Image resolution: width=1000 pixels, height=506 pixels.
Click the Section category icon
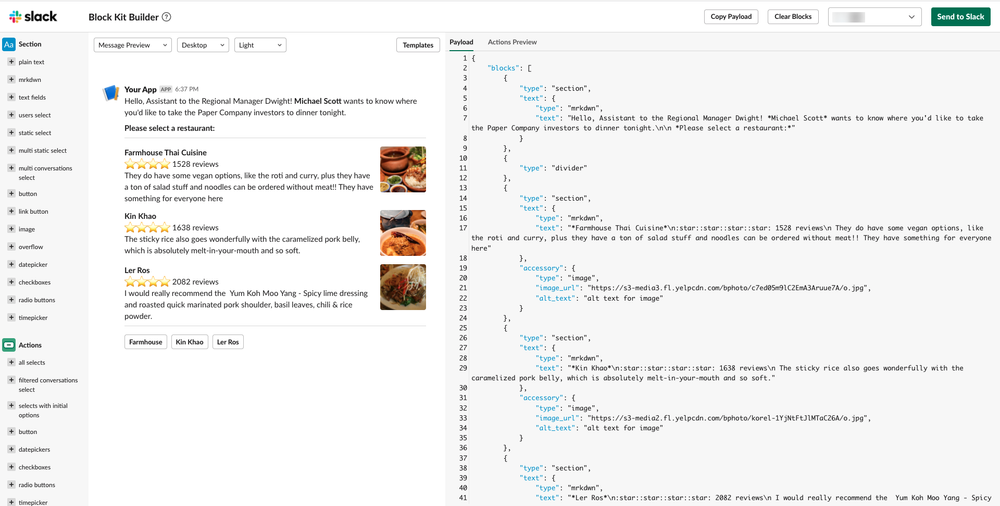pos(9,44)
